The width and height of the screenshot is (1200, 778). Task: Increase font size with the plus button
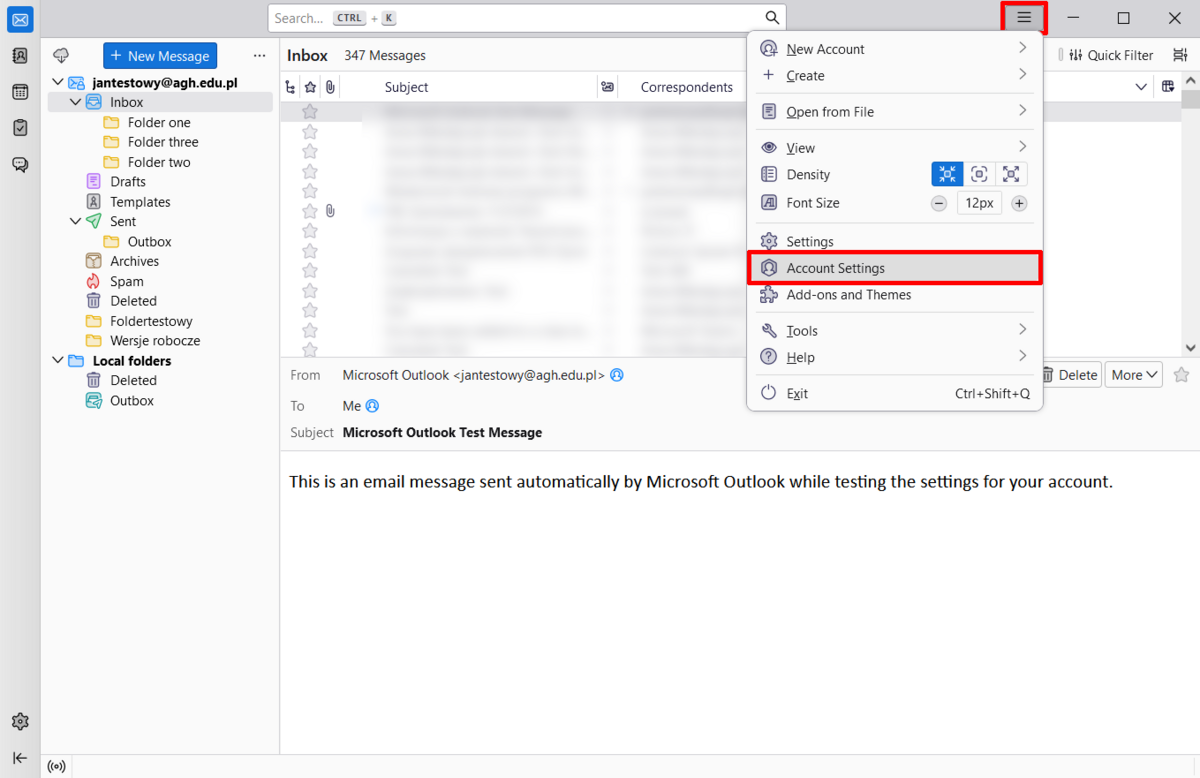tap(1019, 203)
